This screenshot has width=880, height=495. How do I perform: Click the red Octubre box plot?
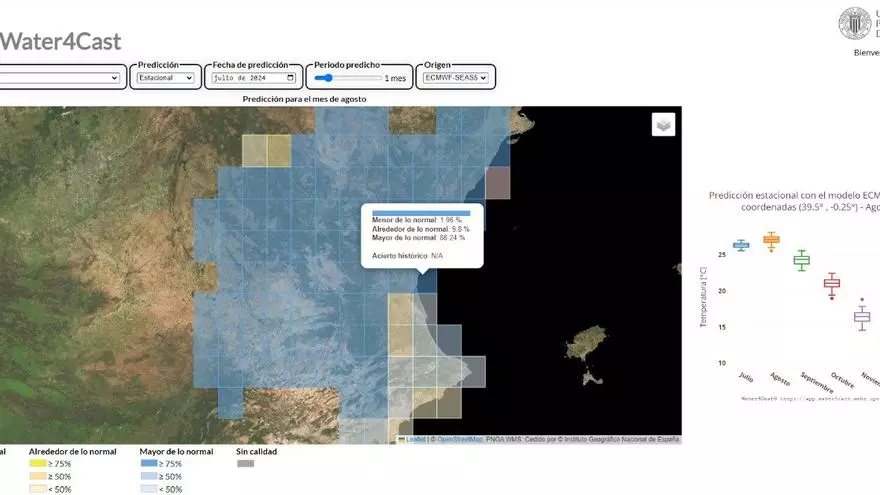pyautogui.click(x=831, y=284)
